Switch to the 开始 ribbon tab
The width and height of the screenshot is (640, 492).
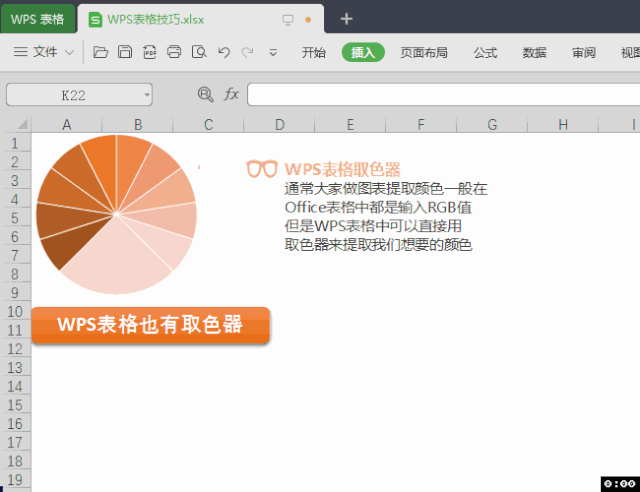click(x=313, y=53)
